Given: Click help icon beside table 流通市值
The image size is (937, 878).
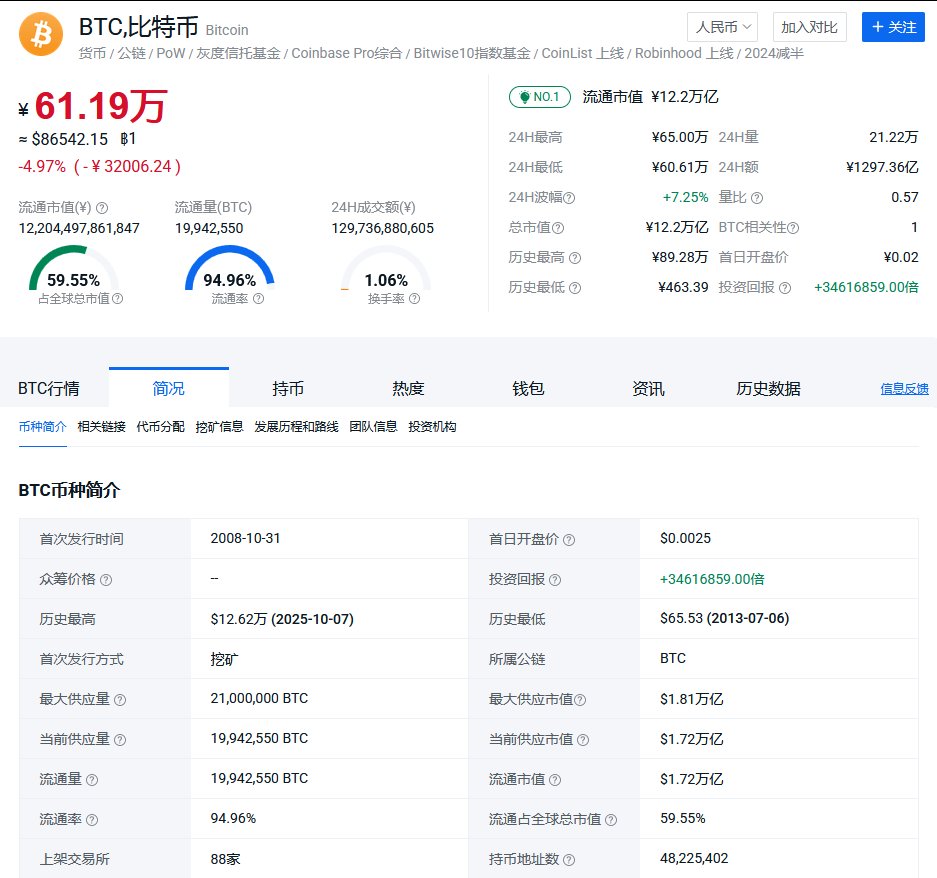Looking at the screenshot, I should click(555, 780).
